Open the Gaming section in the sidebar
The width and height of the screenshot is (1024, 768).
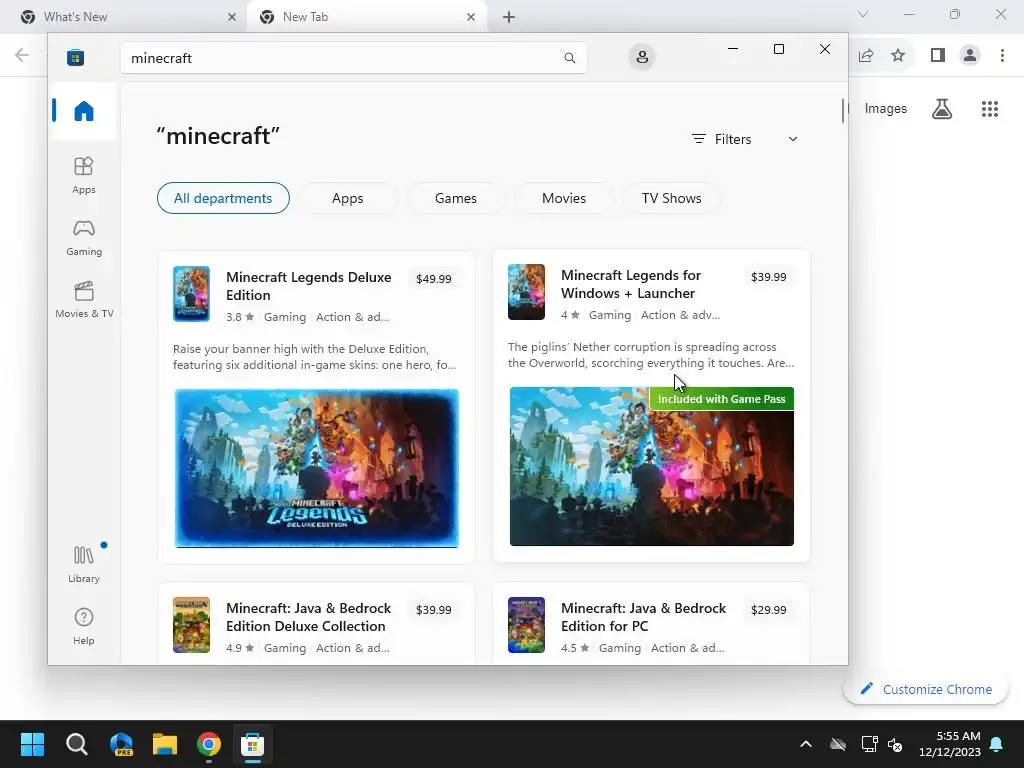click(84, 237)
